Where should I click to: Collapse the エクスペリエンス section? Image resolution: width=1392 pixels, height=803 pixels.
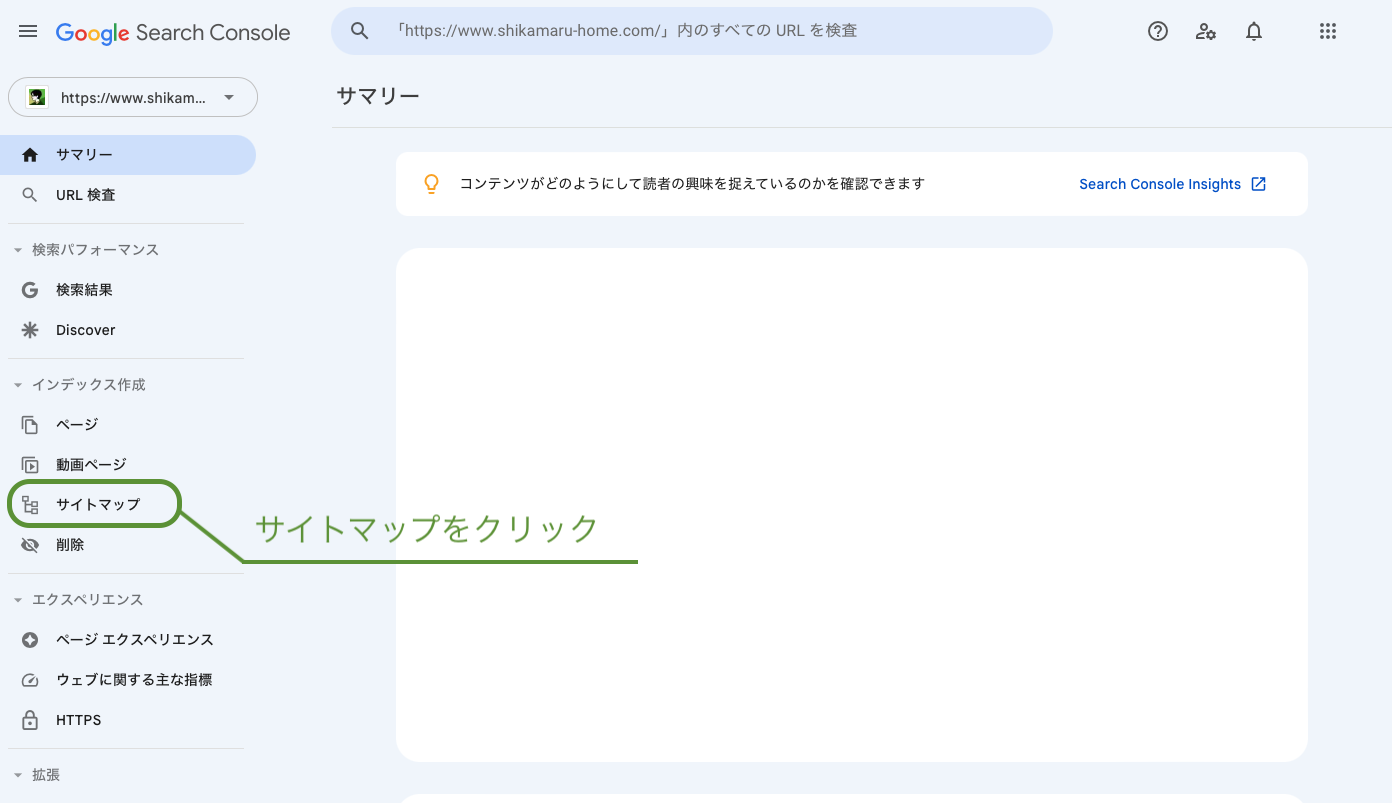[x=18, y=600]
